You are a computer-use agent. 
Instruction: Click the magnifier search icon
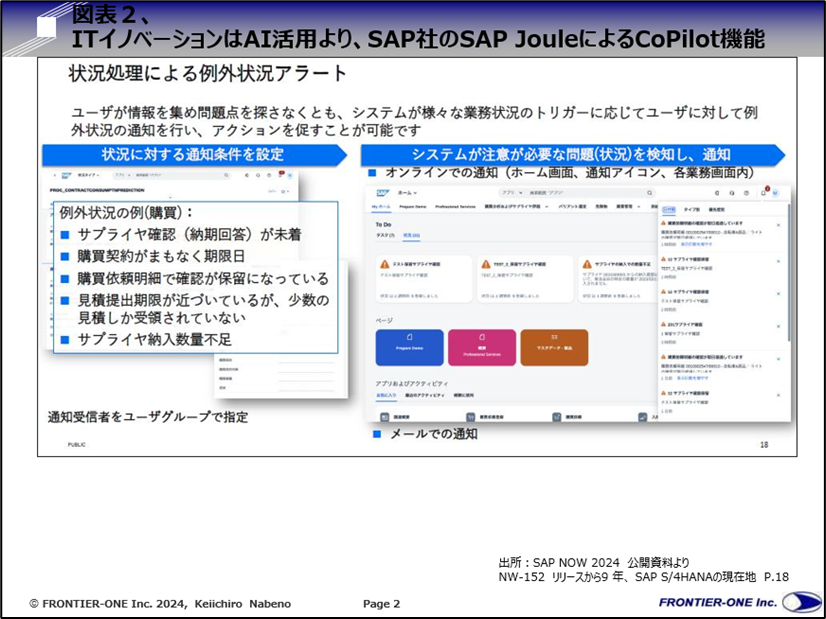point(649,191)
